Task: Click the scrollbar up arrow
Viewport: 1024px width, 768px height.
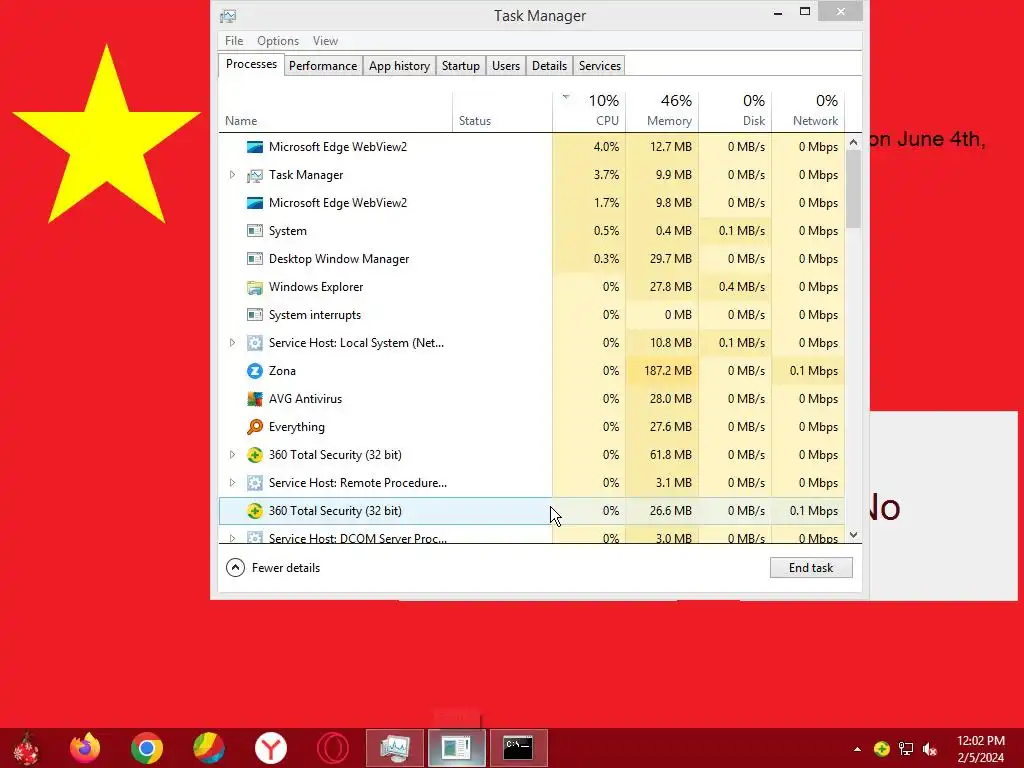Action: click(854, 142)
